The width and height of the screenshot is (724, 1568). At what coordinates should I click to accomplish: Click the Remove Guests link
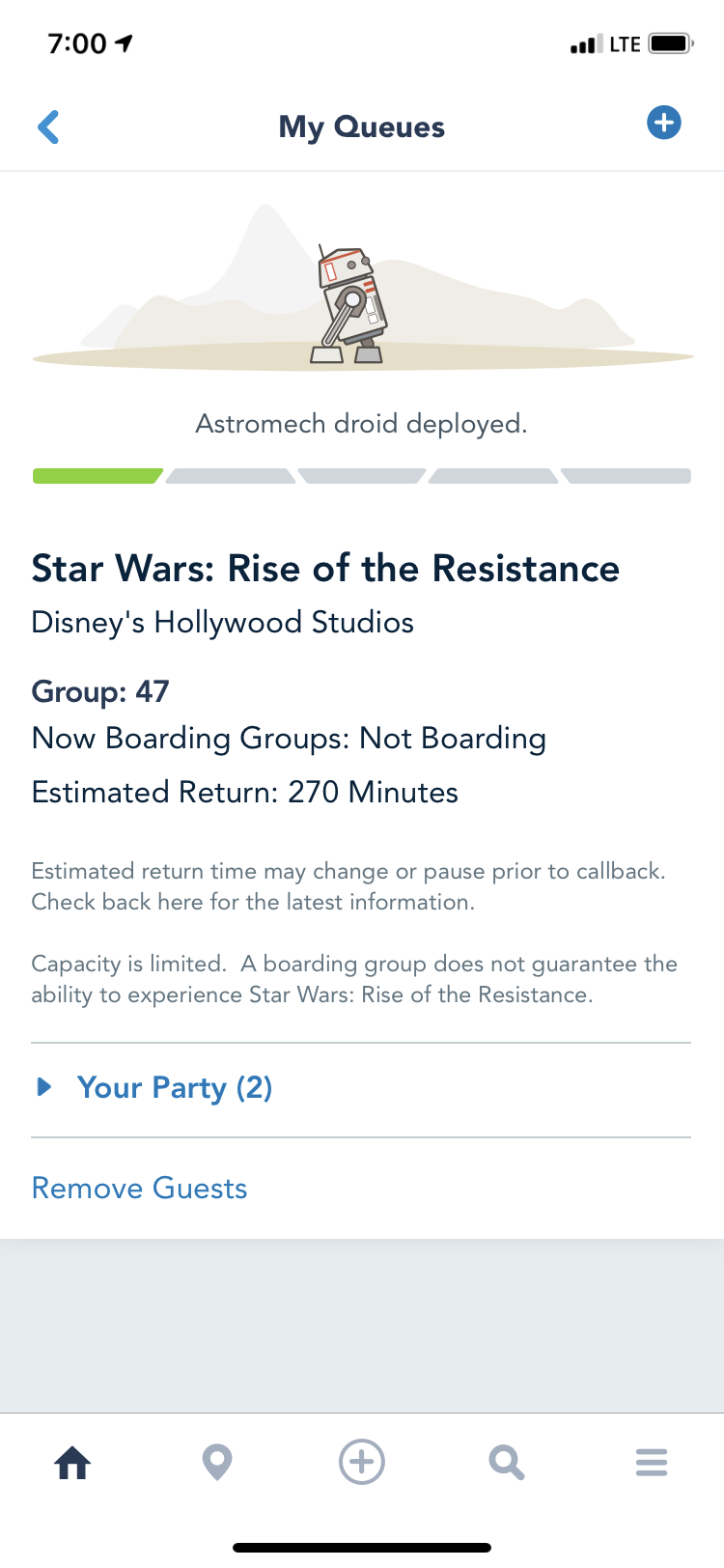[139, 1188]
